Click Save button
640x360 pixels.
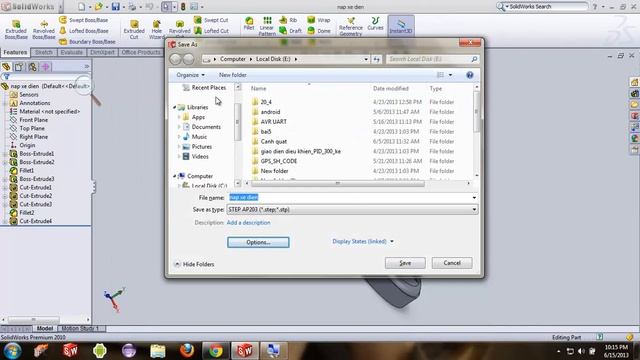(x=405, y=263)
